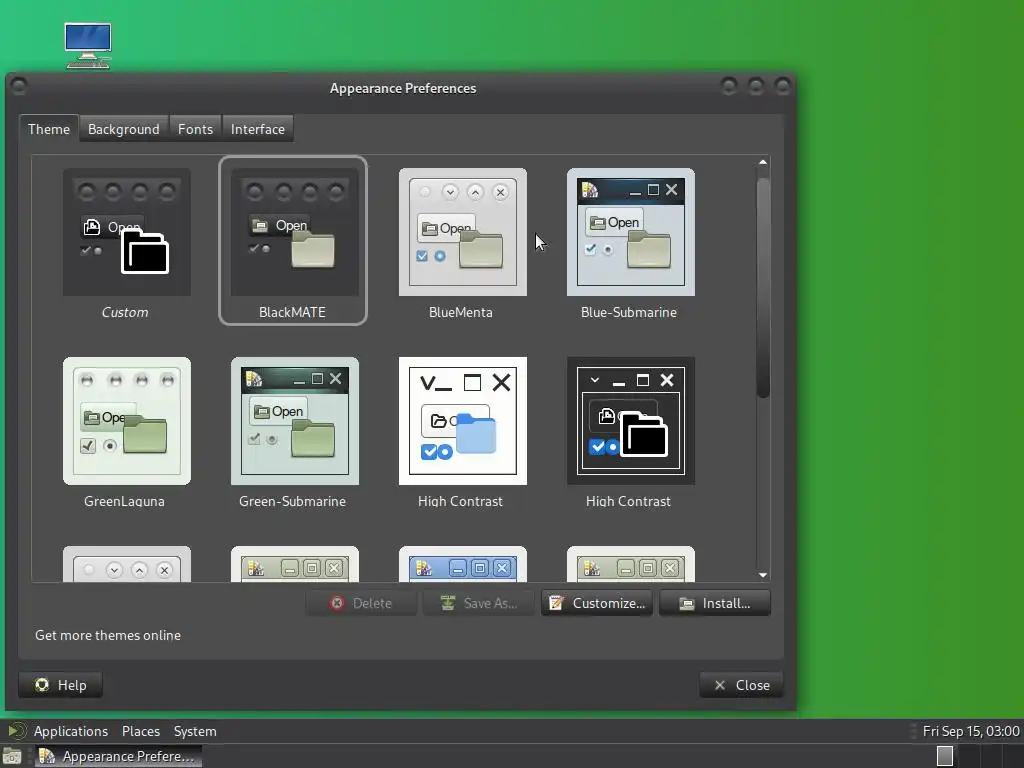The image size is (1024, 768).
Task: Click the window menu button on titlebar left
Action: (19, 86)
